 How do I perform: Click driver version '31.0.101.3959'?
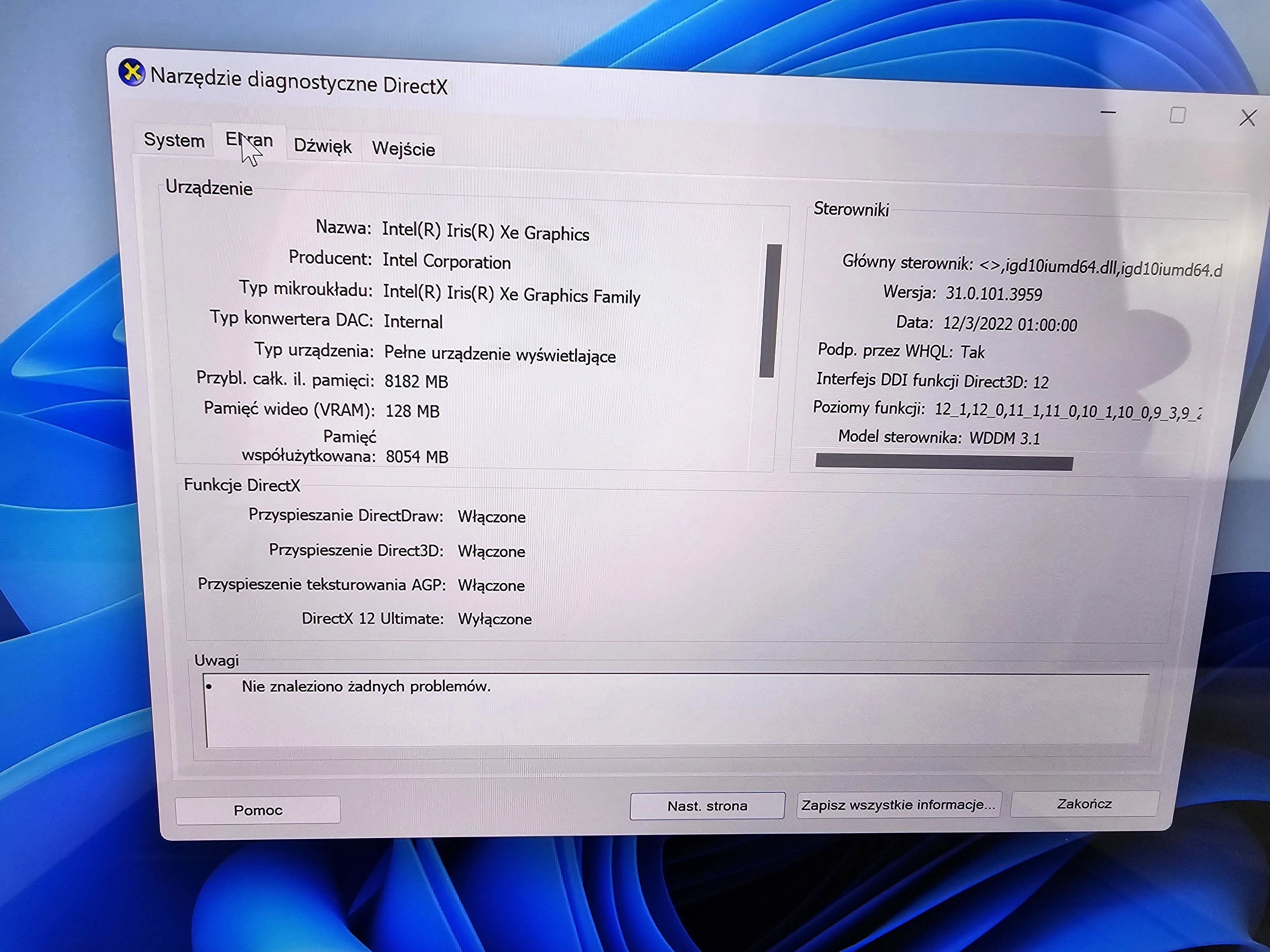pos(994,294)
